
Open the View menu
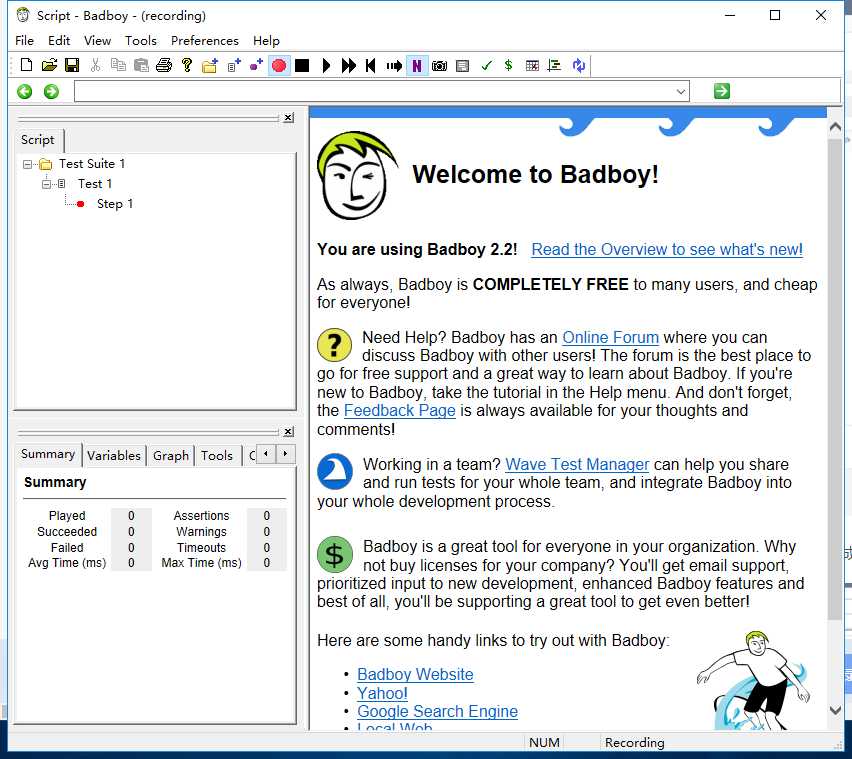pyautogui.click(x=97, y=41)
